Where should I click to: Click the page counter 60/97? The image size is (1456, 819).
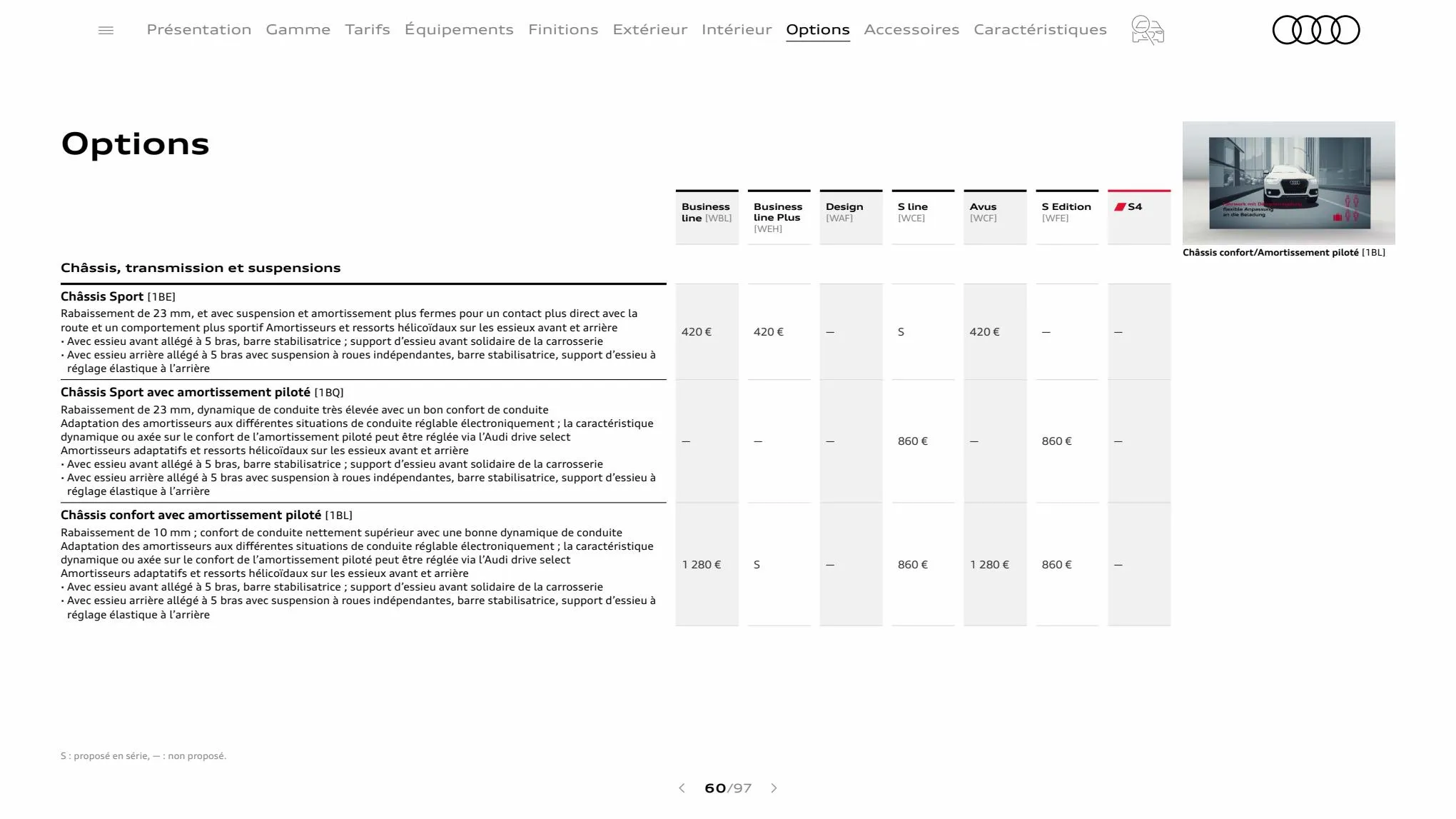pyautogui.click(x=728, y=788)
